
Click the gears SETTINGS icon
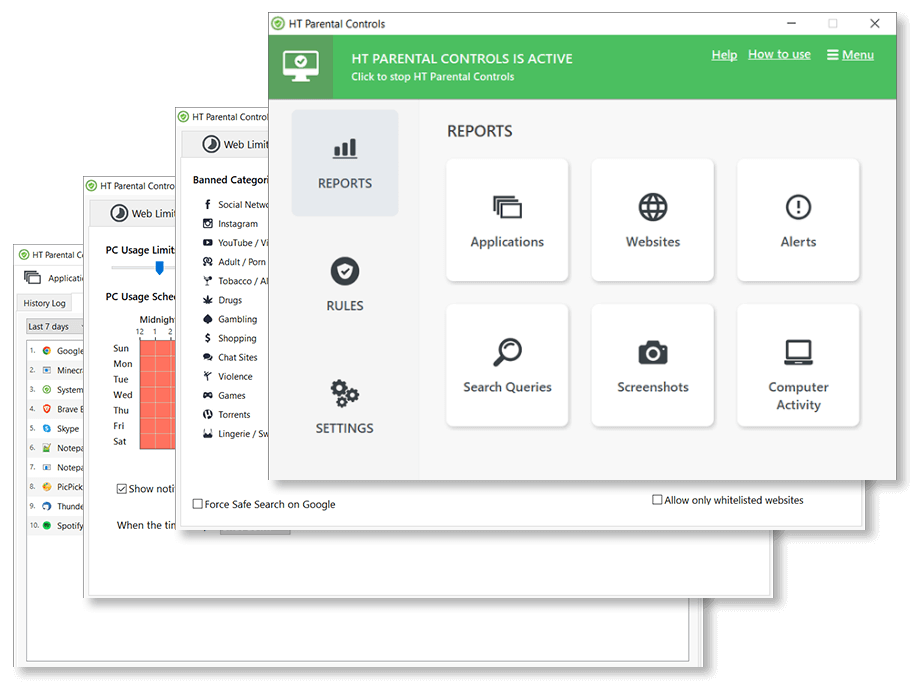pos(345,394)
